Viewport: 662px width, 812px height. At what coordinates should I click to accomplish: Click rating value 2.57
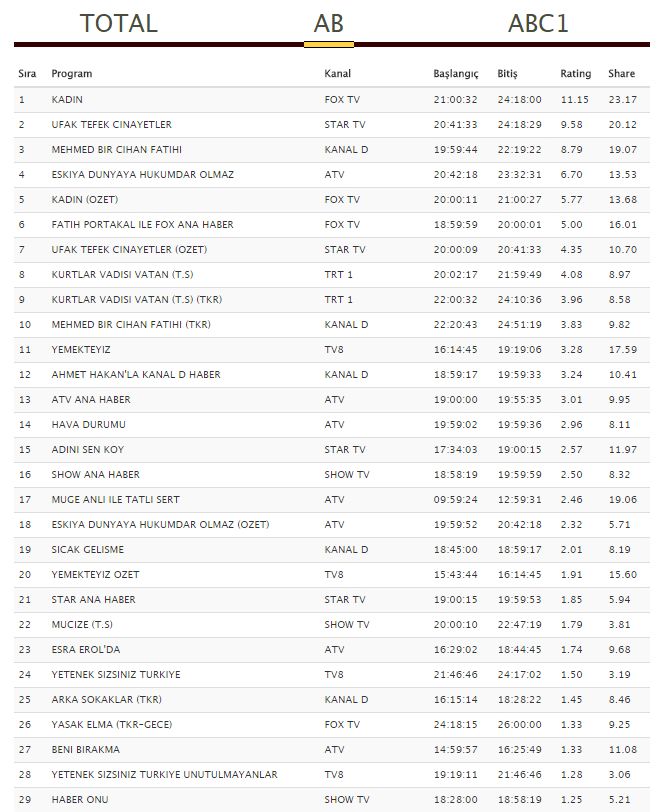[x=571, y=450]
